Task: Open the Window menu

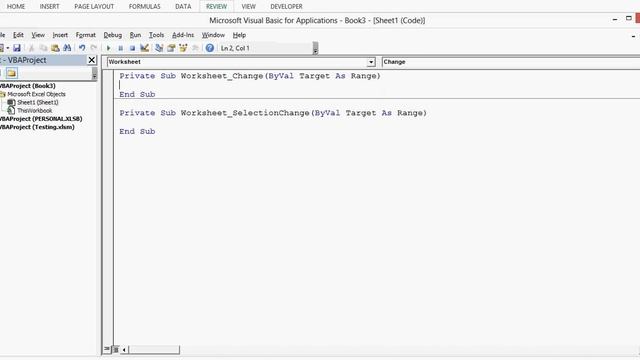Action: point(213,35)
